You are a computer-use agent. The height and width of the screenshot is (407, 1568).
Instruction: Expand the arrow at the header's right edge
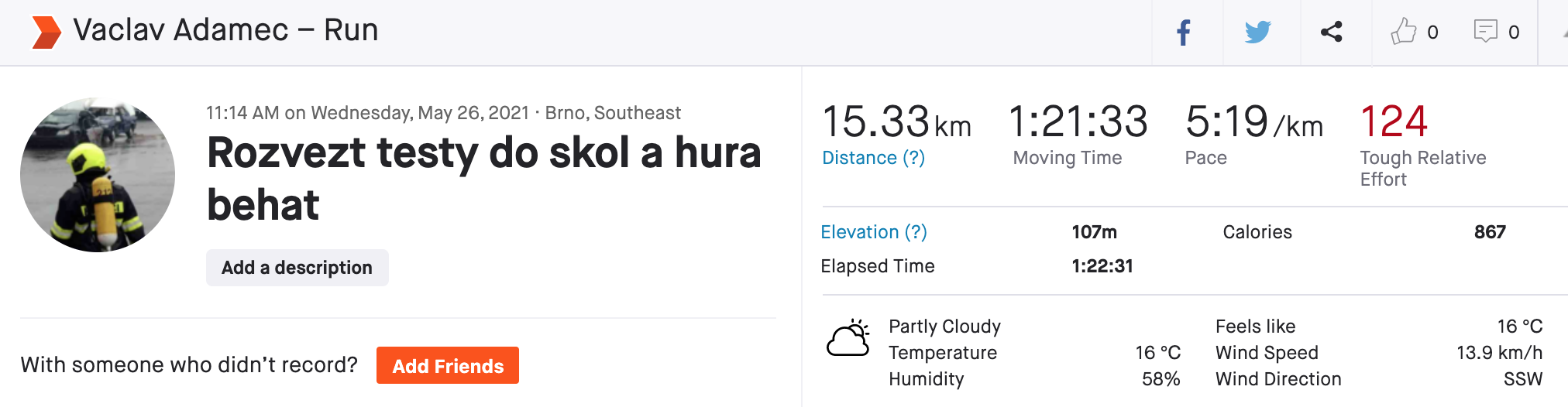tap(1564, 33)
